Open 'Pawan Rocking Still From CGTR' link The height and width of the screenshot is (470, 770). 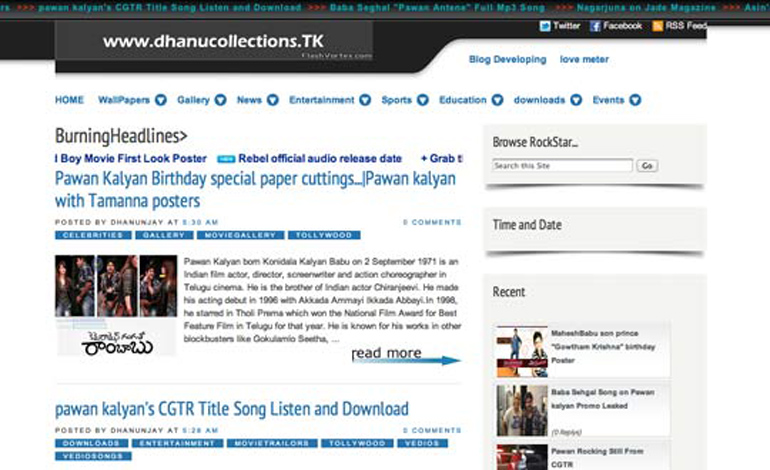[x=597, y=458]
